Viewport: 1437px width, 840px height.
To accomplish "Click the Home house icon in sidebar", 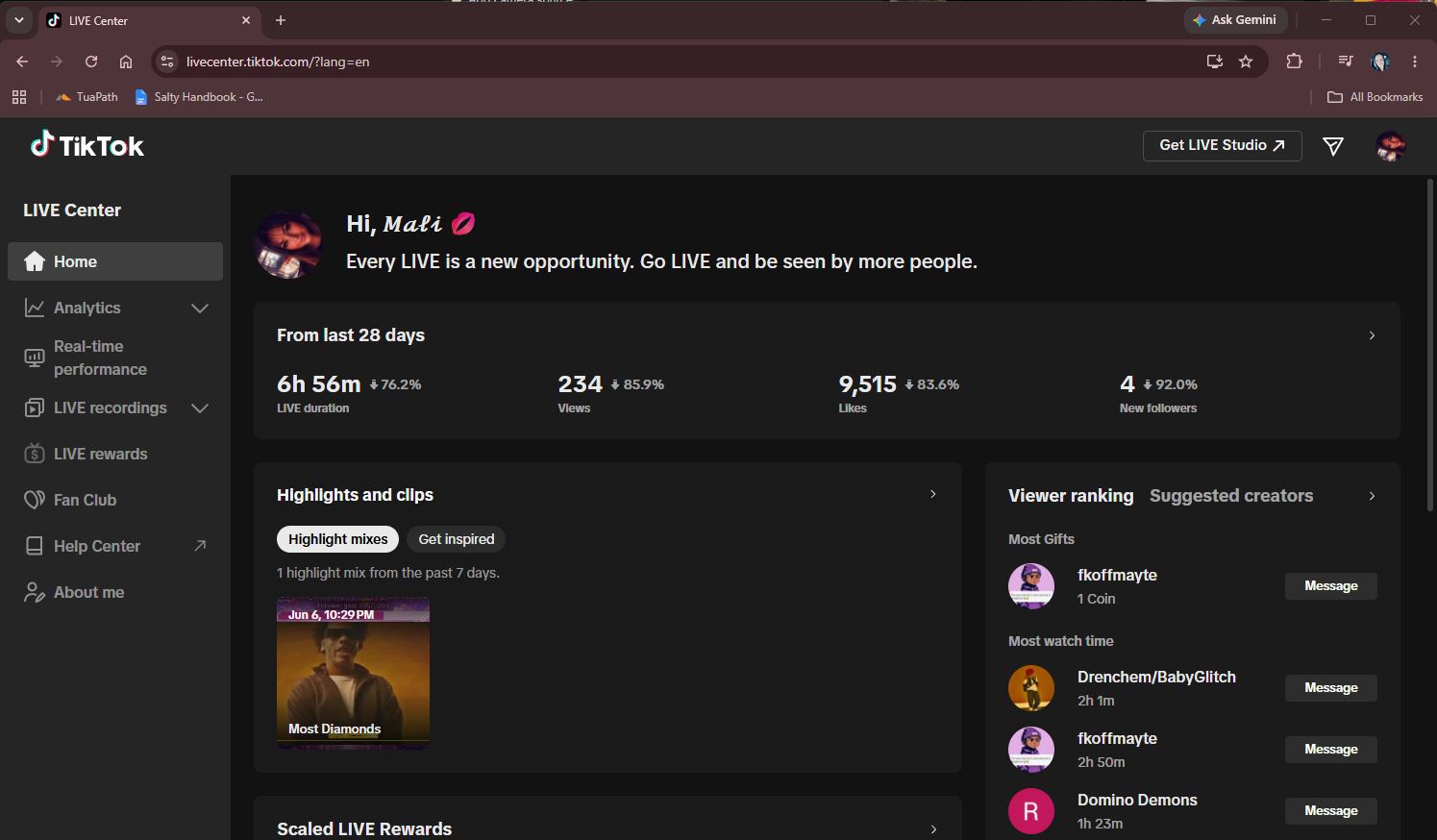I will click(35, 261).
